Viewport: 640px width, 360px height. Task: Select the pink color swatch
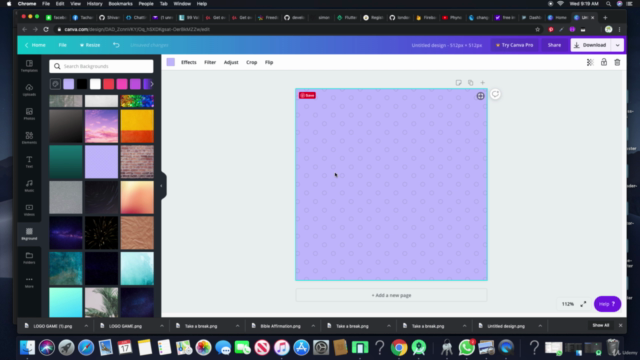[x=122, y=84]
